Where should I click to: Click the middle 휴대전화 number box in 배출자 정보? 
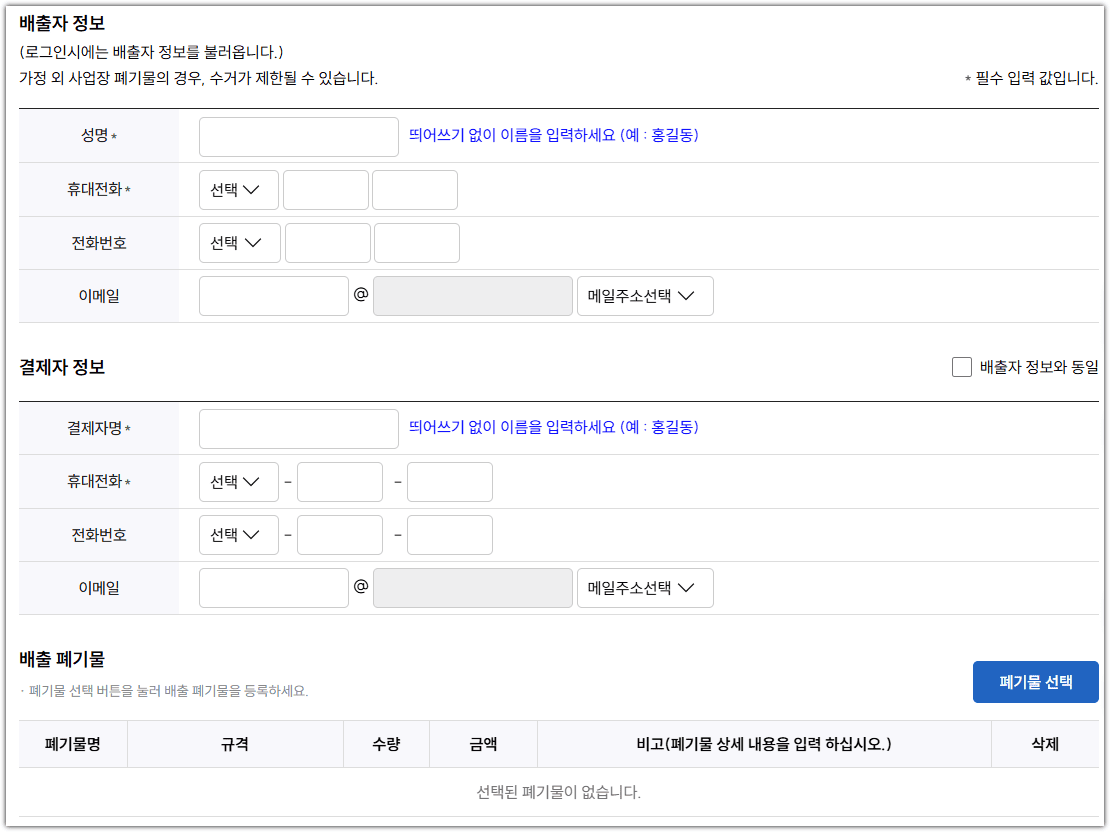pos(325,189)
